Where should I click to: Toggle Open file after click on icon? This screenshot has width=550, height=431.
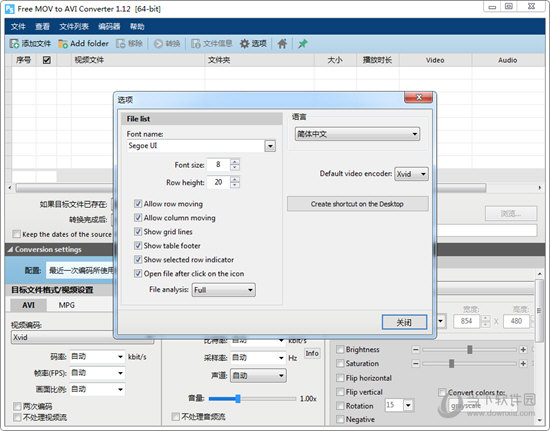[x=138, y=274]
